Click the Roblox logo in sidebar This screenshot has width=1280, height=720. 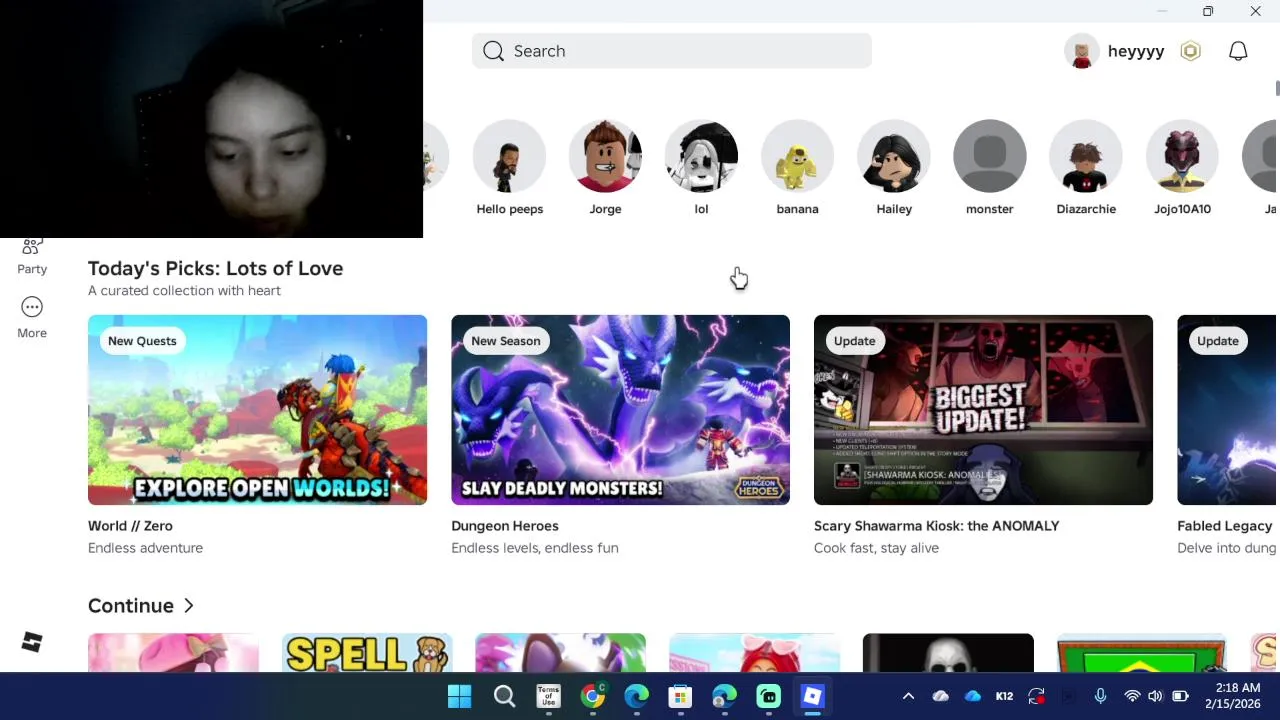coord(32,643)
